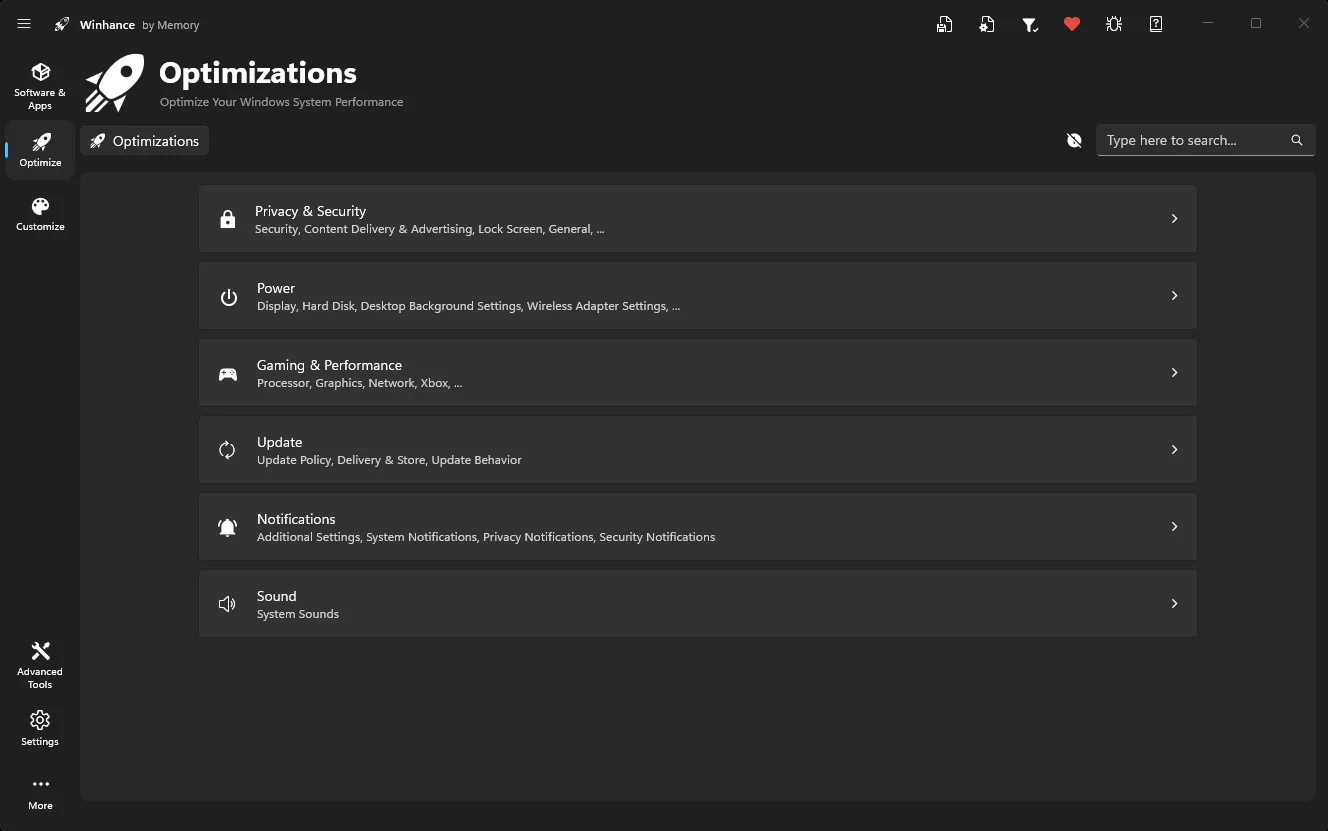Open the Sound settings row
The height and width of the screenshot is (831, 1328).
697,604
